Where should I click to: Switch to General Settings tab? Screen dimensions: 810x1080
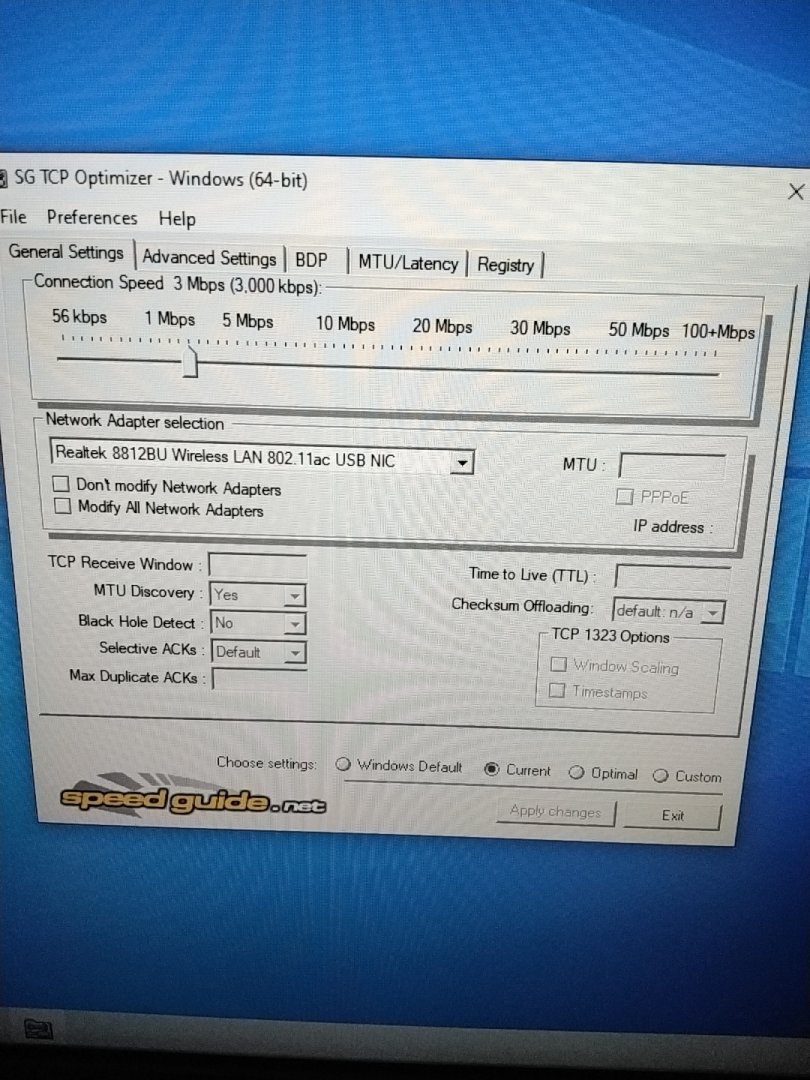(66, 252)
